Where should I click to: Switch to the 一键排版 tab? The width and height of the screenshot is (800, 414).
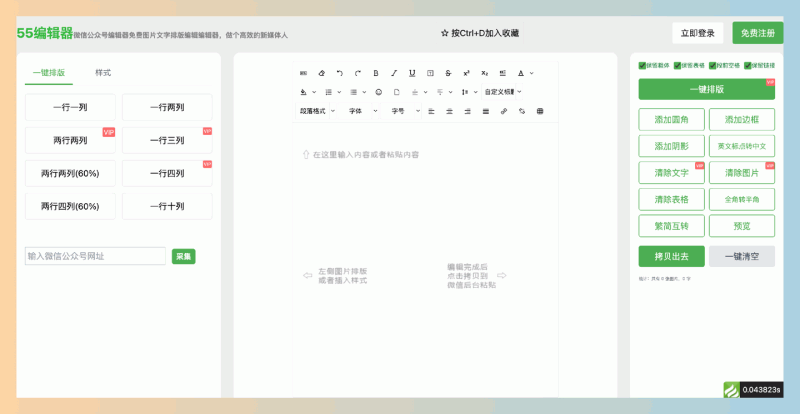pyautogui.click(x=49, y=73)
